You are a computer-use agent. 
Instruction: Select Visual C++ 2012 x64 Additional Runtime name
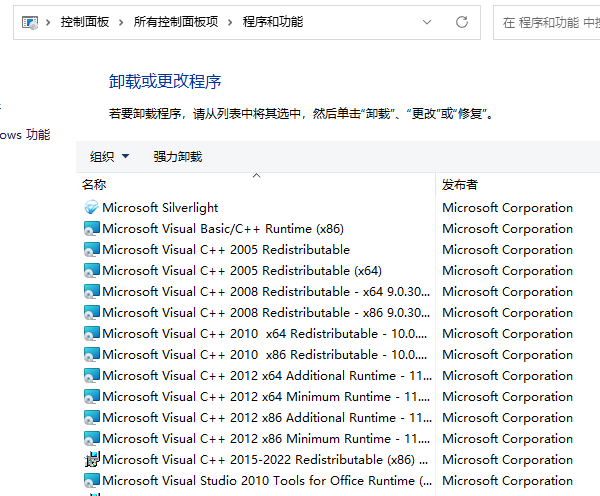(x=267, y=375)
